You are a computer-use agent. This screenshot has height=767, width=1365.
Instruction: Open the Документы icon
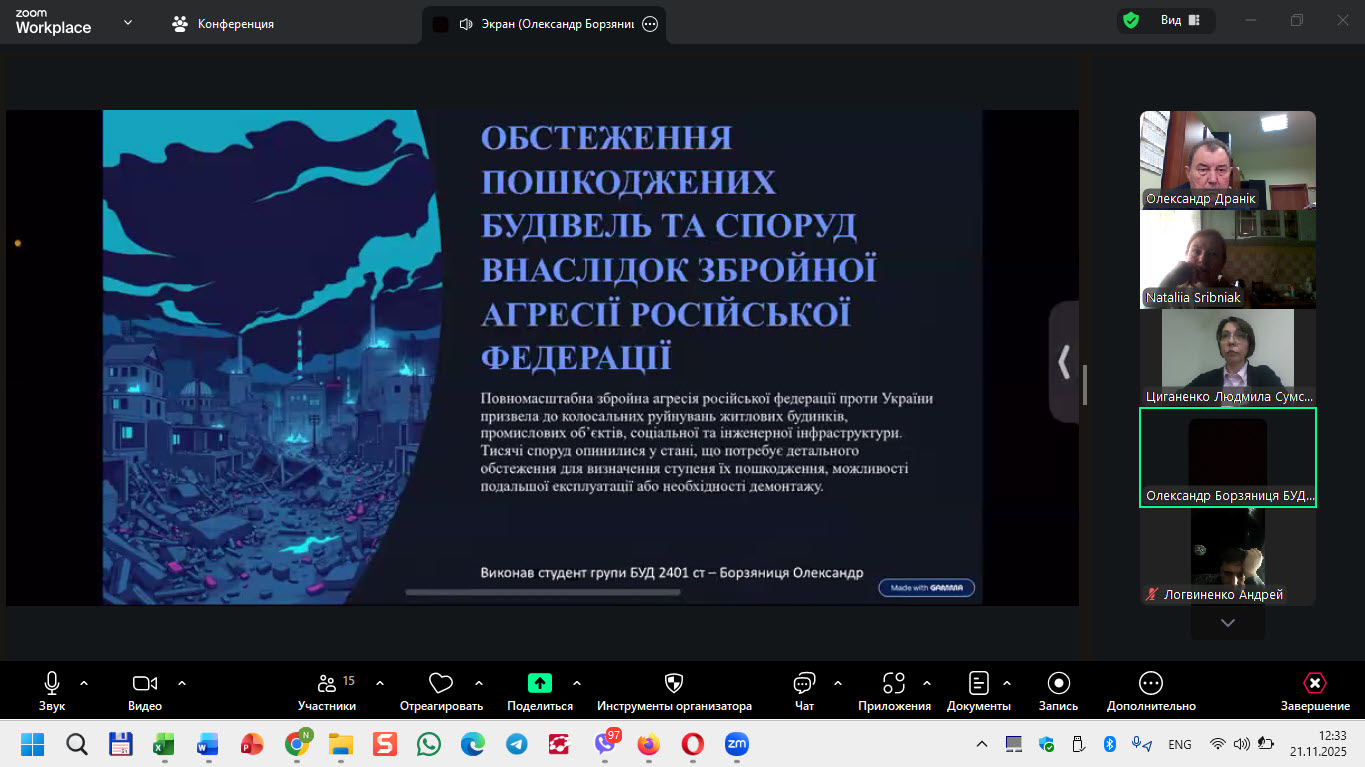978,684
